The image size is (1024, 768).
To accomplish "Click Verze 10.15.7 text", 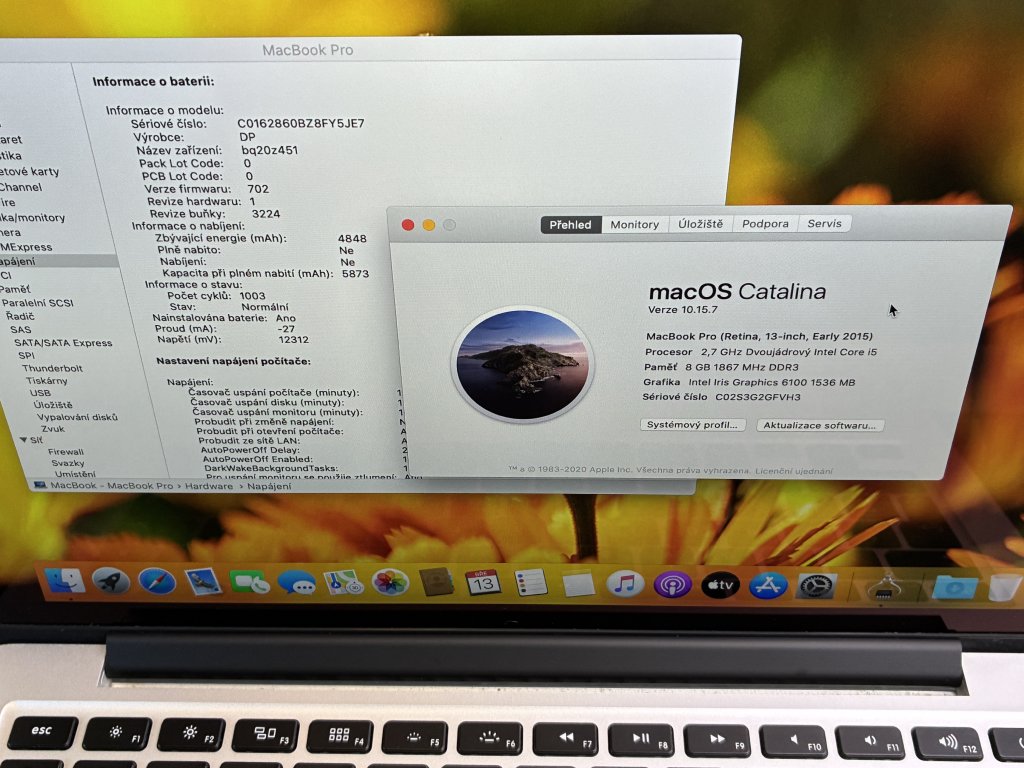I will click(x=682, y=310).
